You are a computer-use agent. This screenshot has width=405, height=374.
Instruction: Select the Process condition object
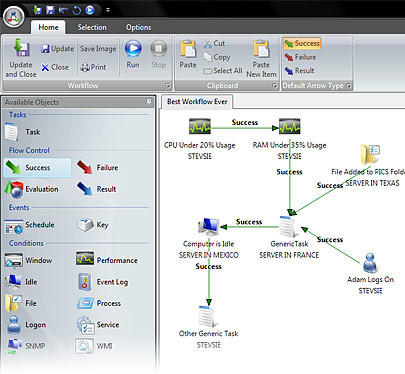(x=99, y=303)
